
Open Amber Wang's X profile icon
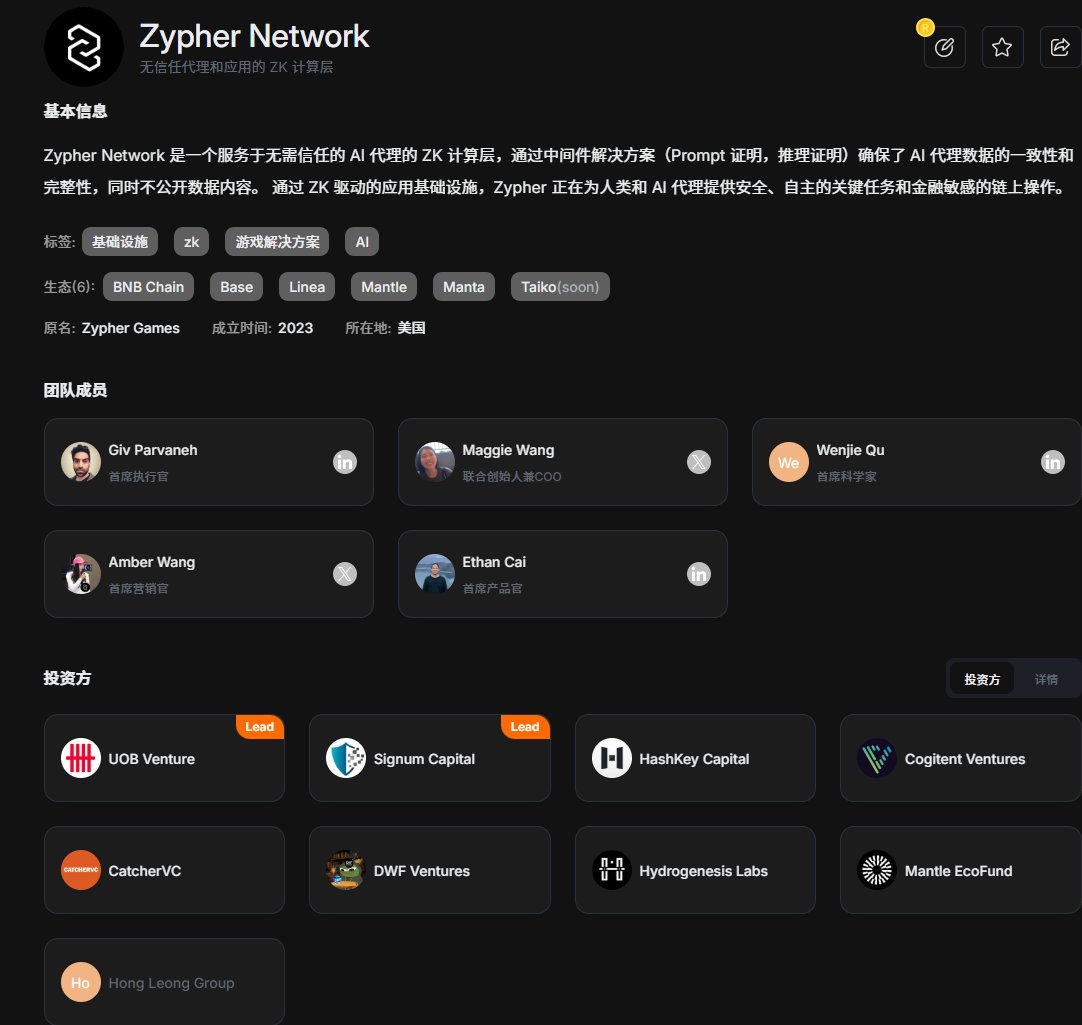[x=344, y=574]
